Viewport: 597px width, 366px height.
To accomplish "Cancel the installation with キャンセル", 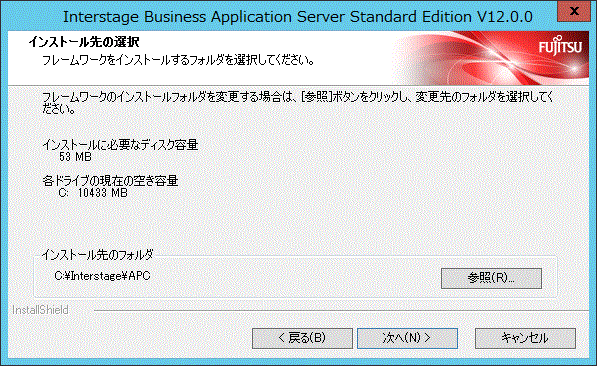I will (x=525, y=338).
